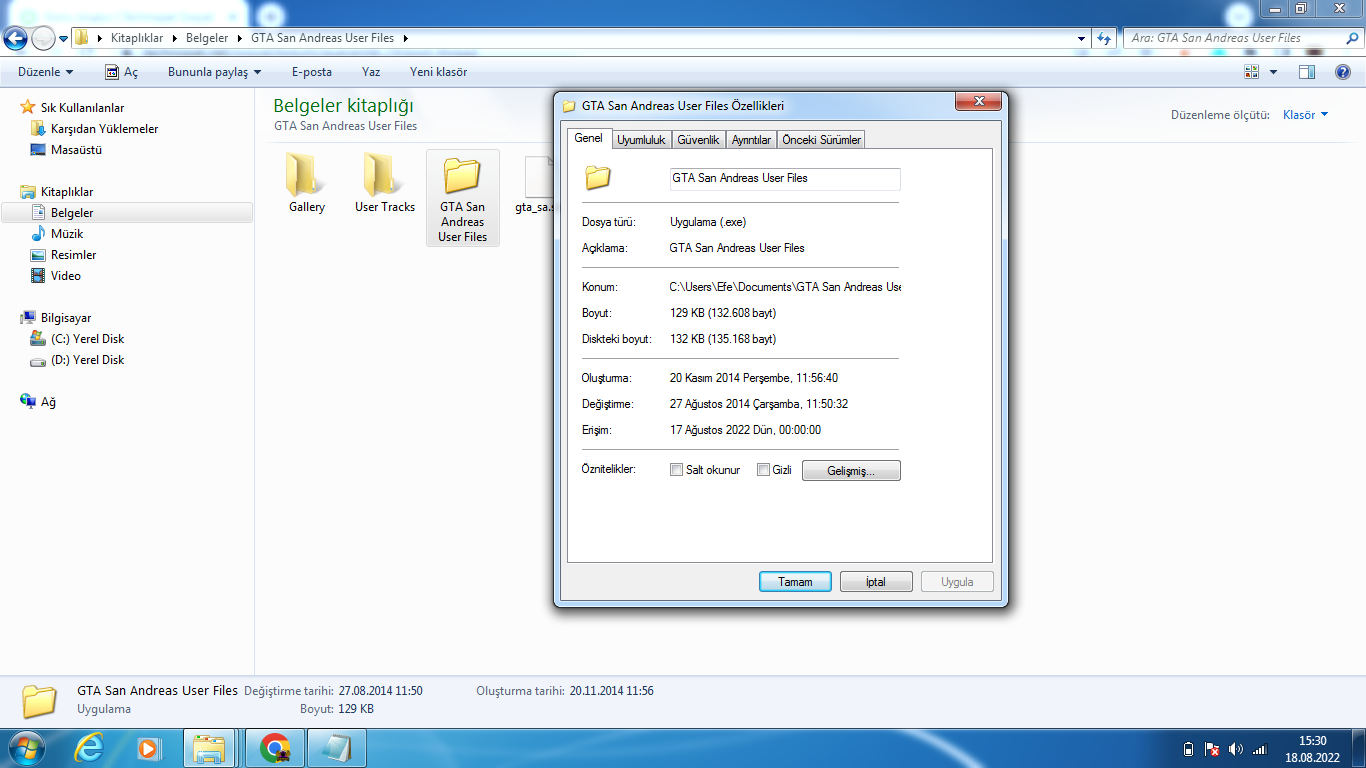Open Windows Media Player from the taskbar
Image resolution: width=1366 pixels, height=768 pixels.
click(x=148, y=748)
